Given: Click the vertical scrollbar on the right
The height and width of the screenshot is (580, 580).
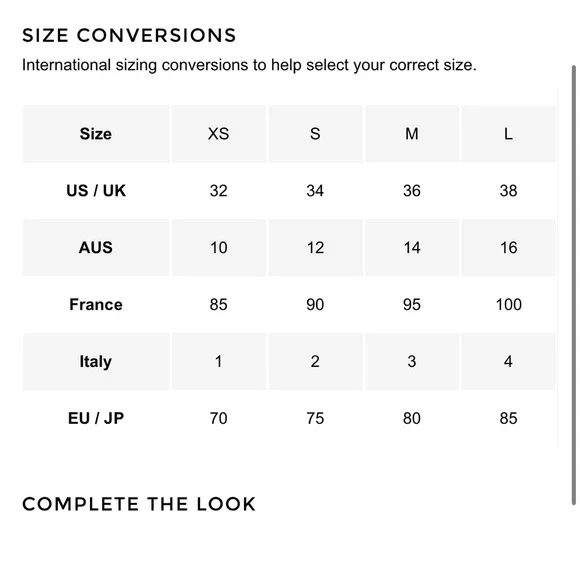Looking at the screenshot, I should (574, 285).
